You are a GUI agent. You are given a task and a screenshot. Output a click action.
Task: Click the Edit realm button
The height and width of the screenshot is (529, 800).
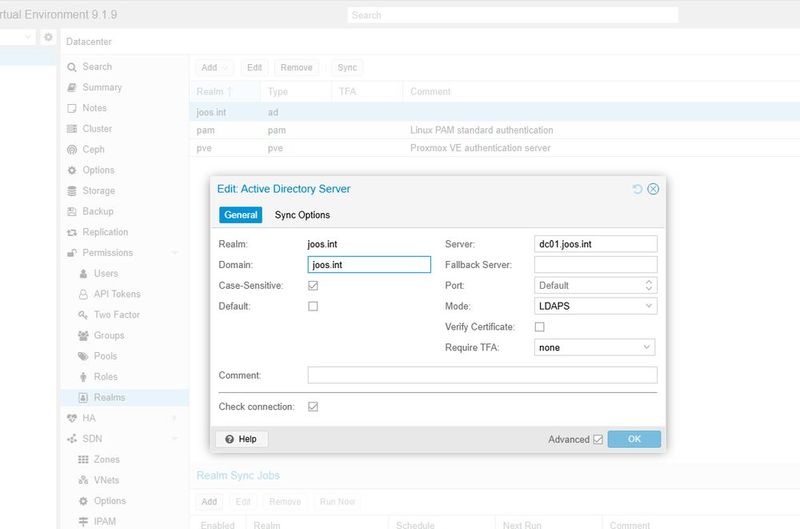(x=254, y=68)
